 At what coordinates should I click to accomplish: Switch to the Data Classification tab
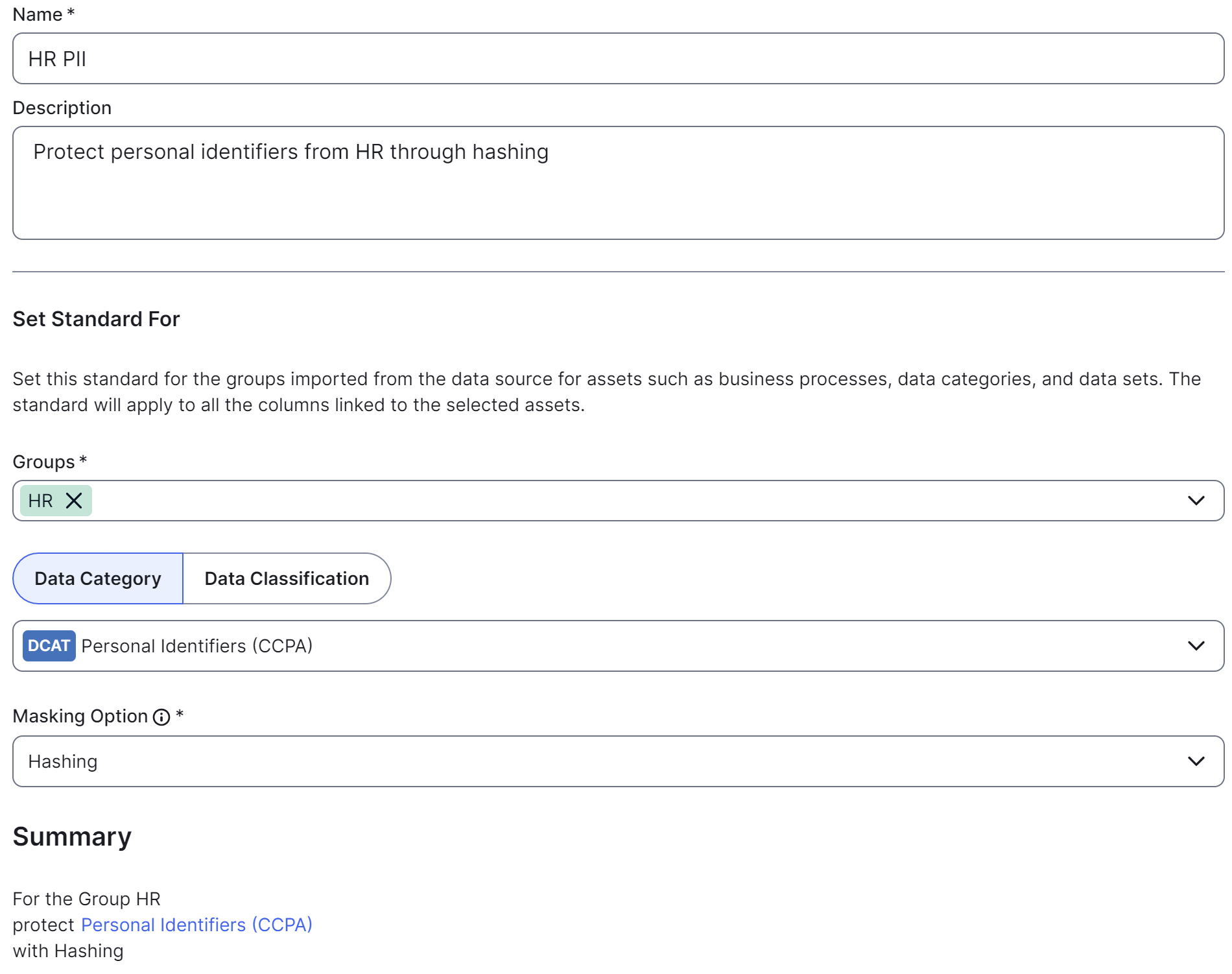[x=286, y=578]
